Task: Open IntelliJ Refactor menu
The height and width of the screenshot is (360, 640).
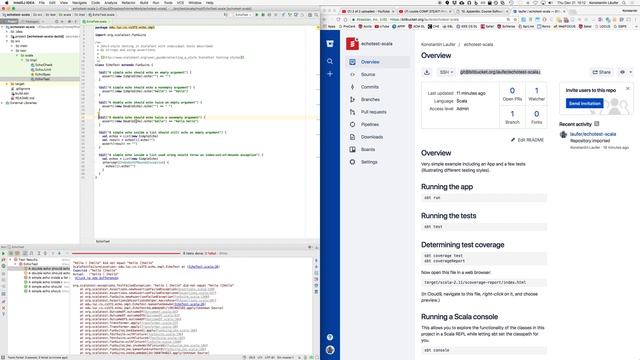Action: (128, 2)
